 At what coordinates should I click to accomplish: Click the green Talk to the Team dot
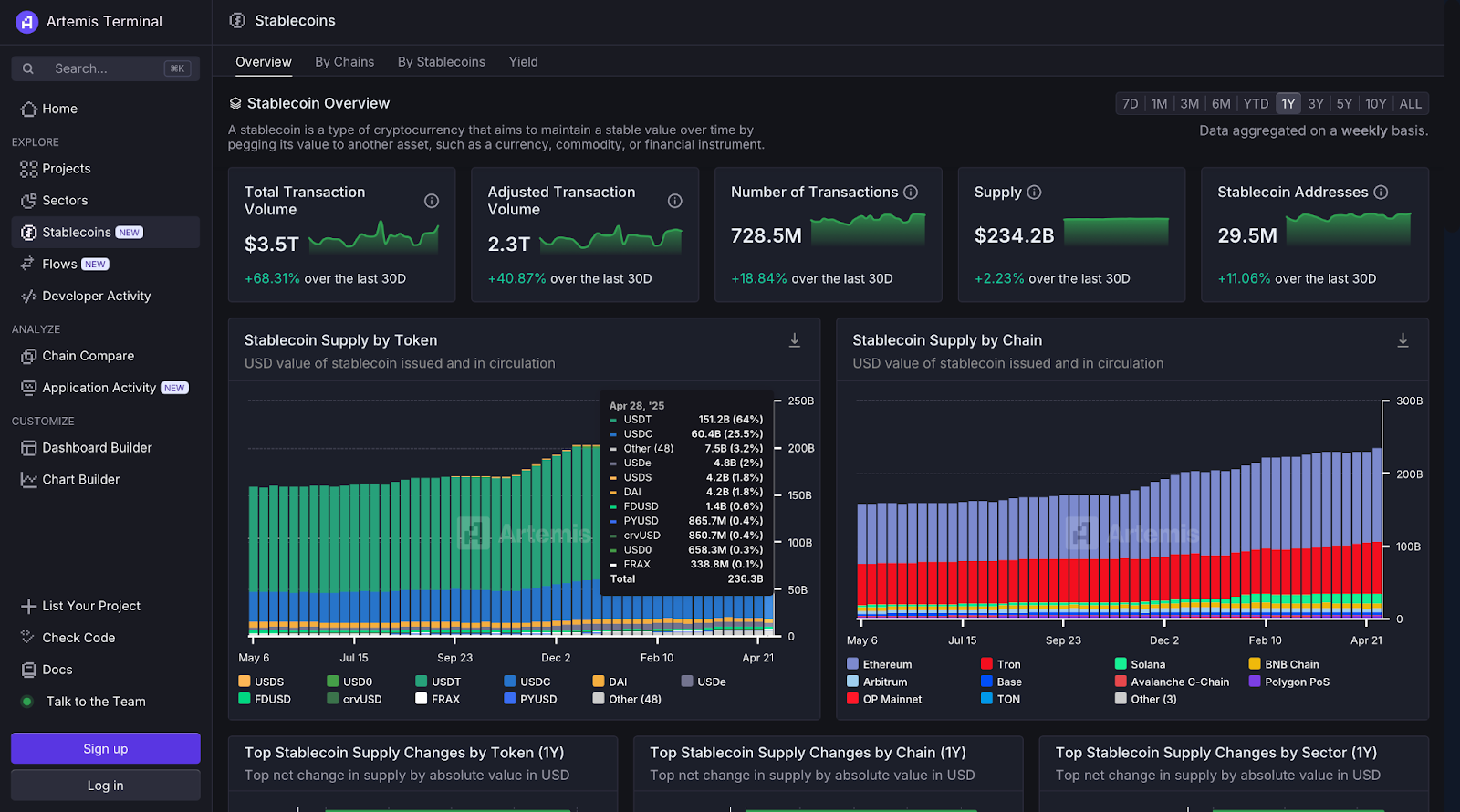click(x=27, y=702)
